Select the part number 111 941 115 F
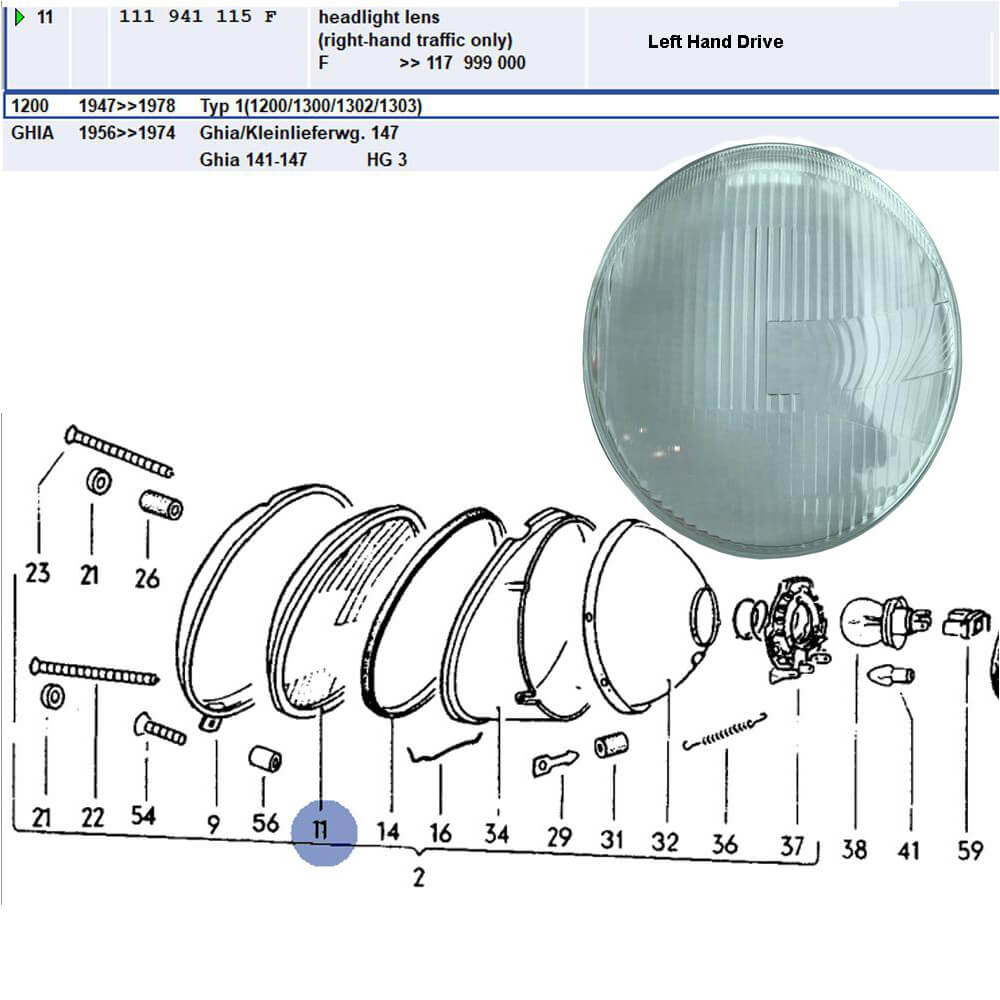 198,17
